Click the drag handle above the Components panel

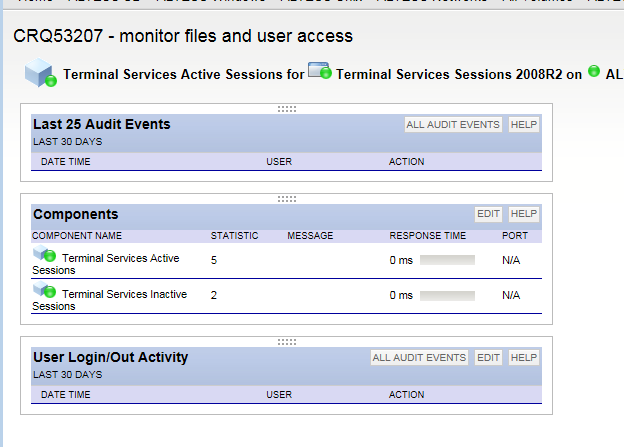(287, 198)
